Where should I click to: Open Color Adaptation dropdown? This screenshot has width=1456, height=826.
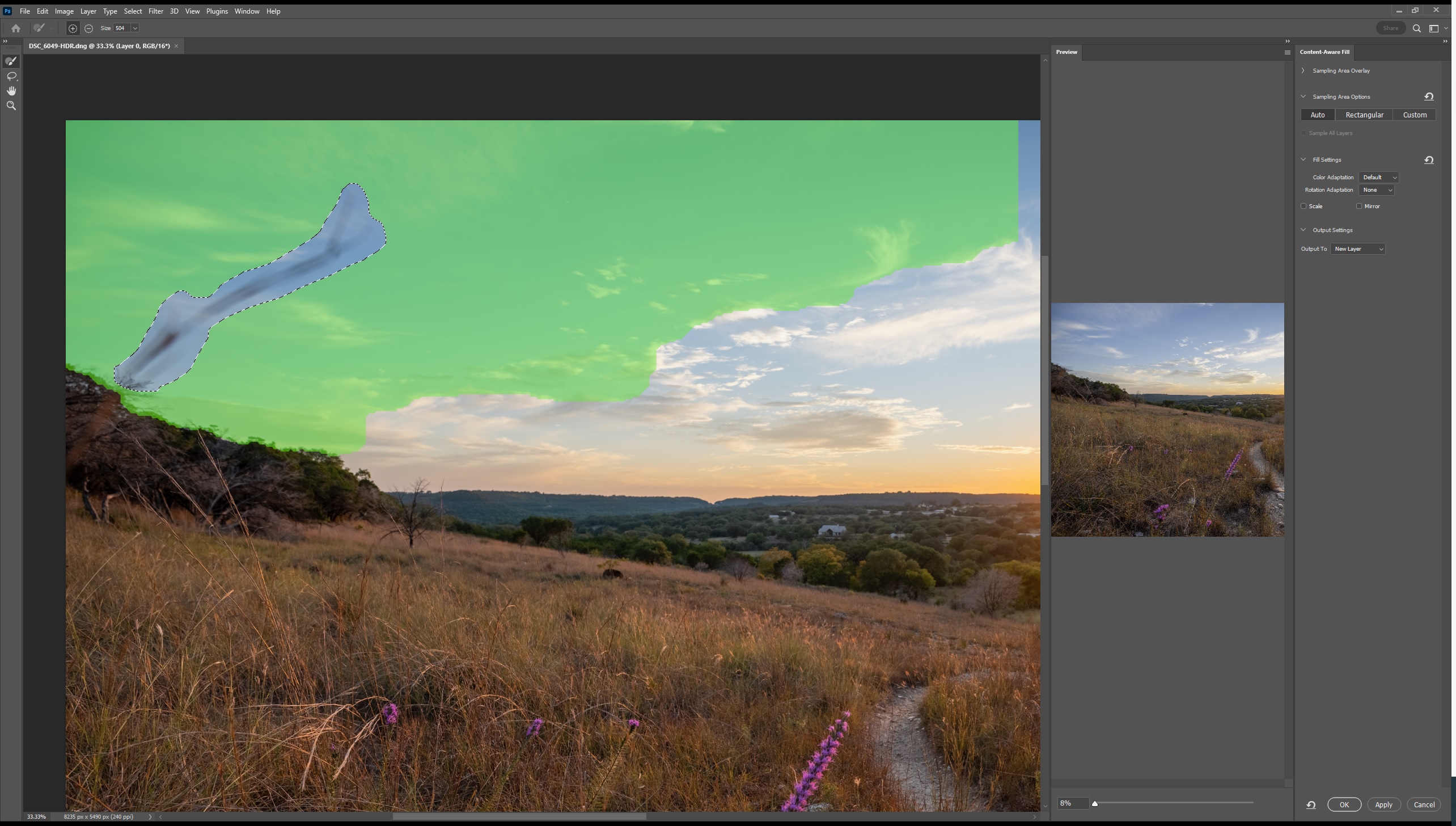1379,178
